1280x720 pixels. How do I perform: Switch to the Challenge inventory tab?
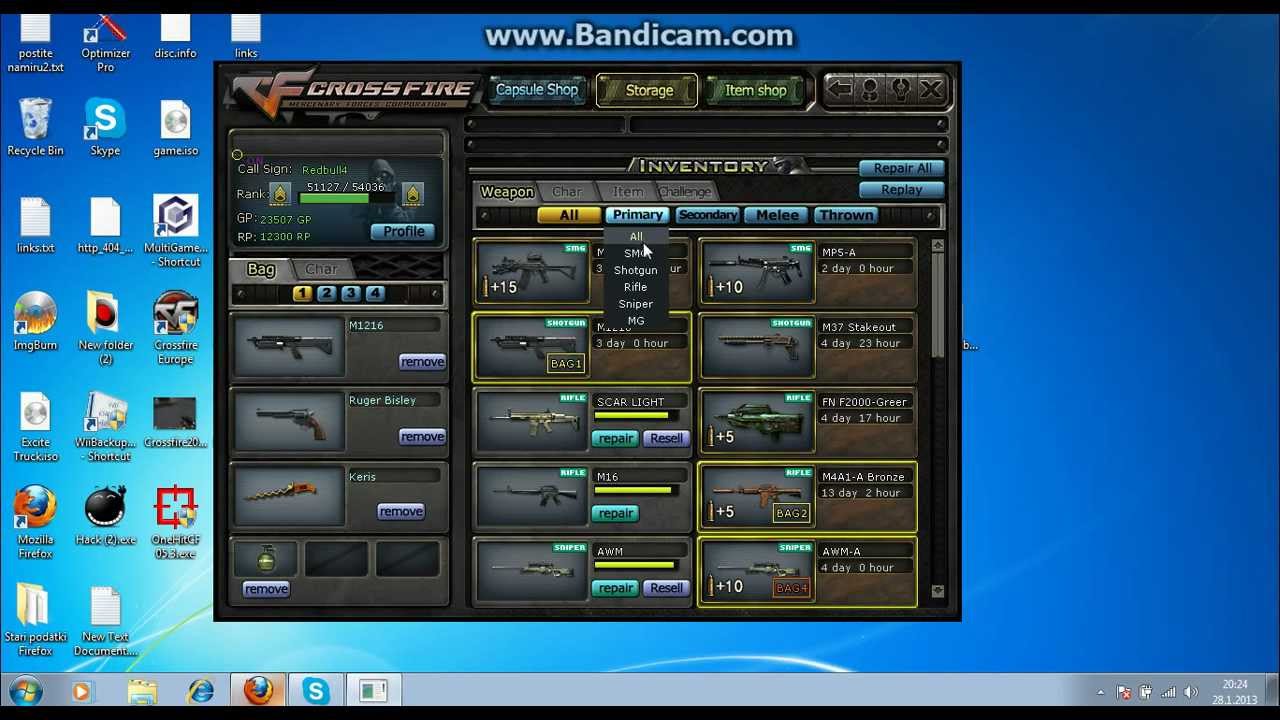pyautogui.click(x=685, y=192)
